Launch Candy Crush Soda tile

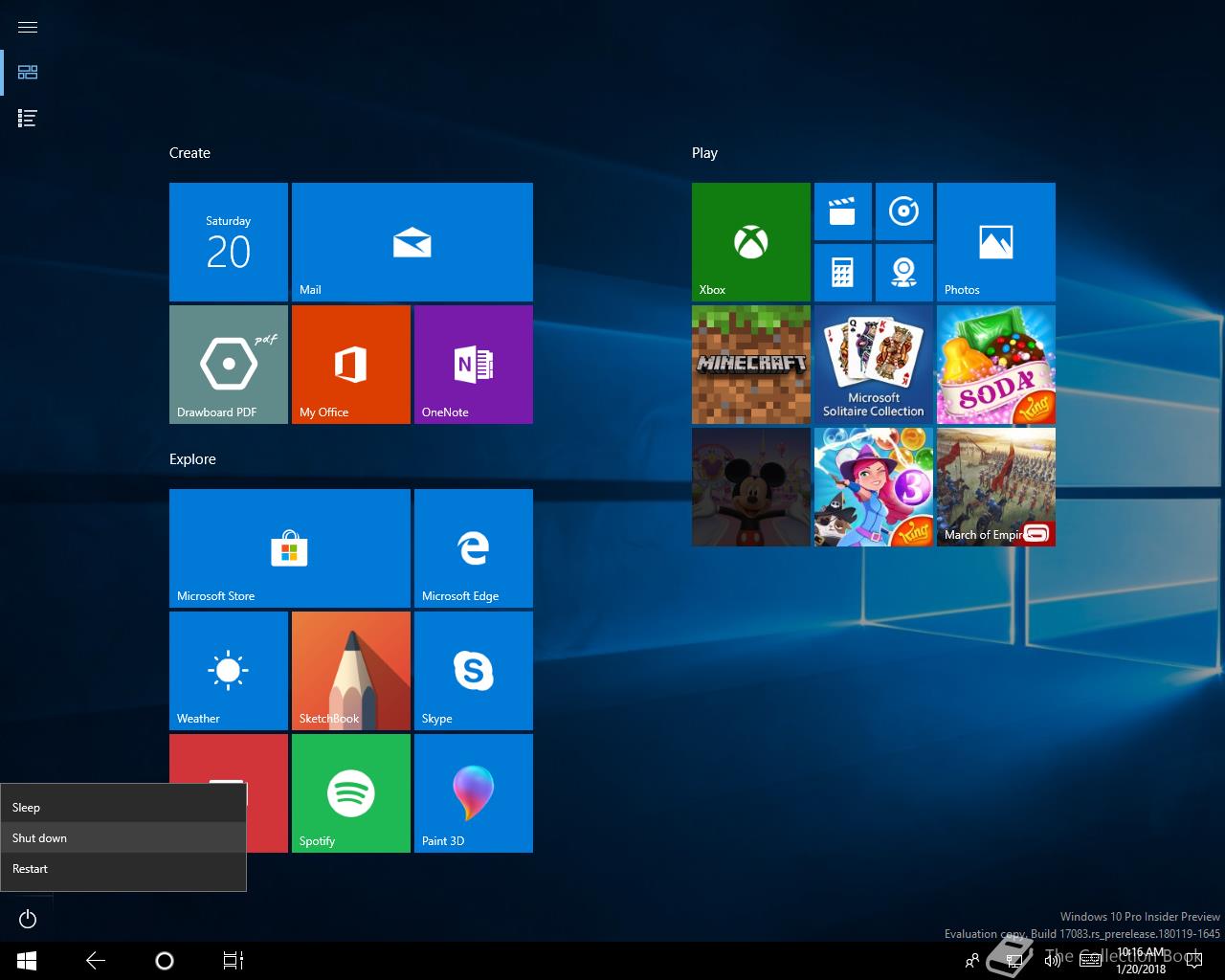[996, 365]
